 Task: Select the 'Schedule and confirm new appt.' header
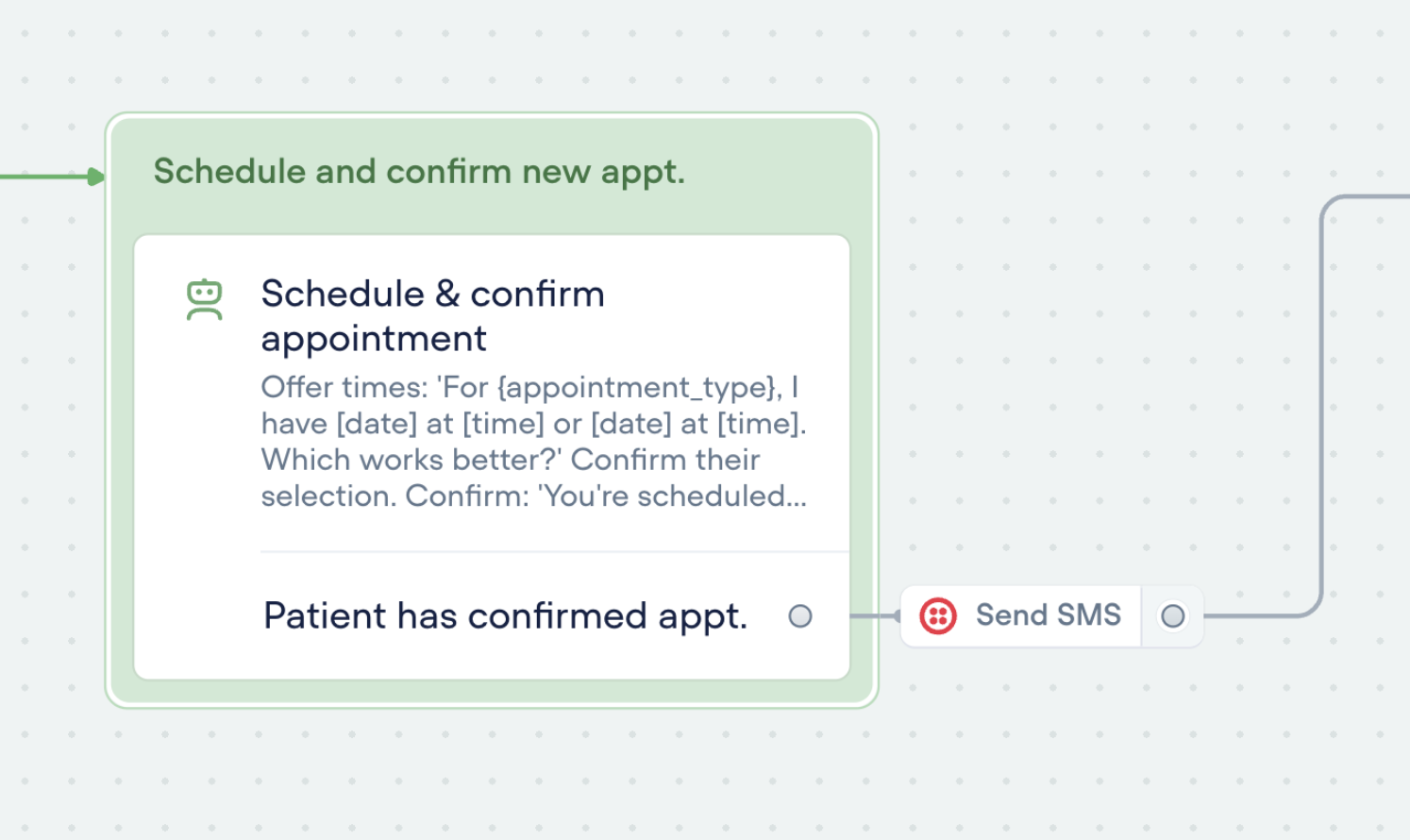(419, 172)
